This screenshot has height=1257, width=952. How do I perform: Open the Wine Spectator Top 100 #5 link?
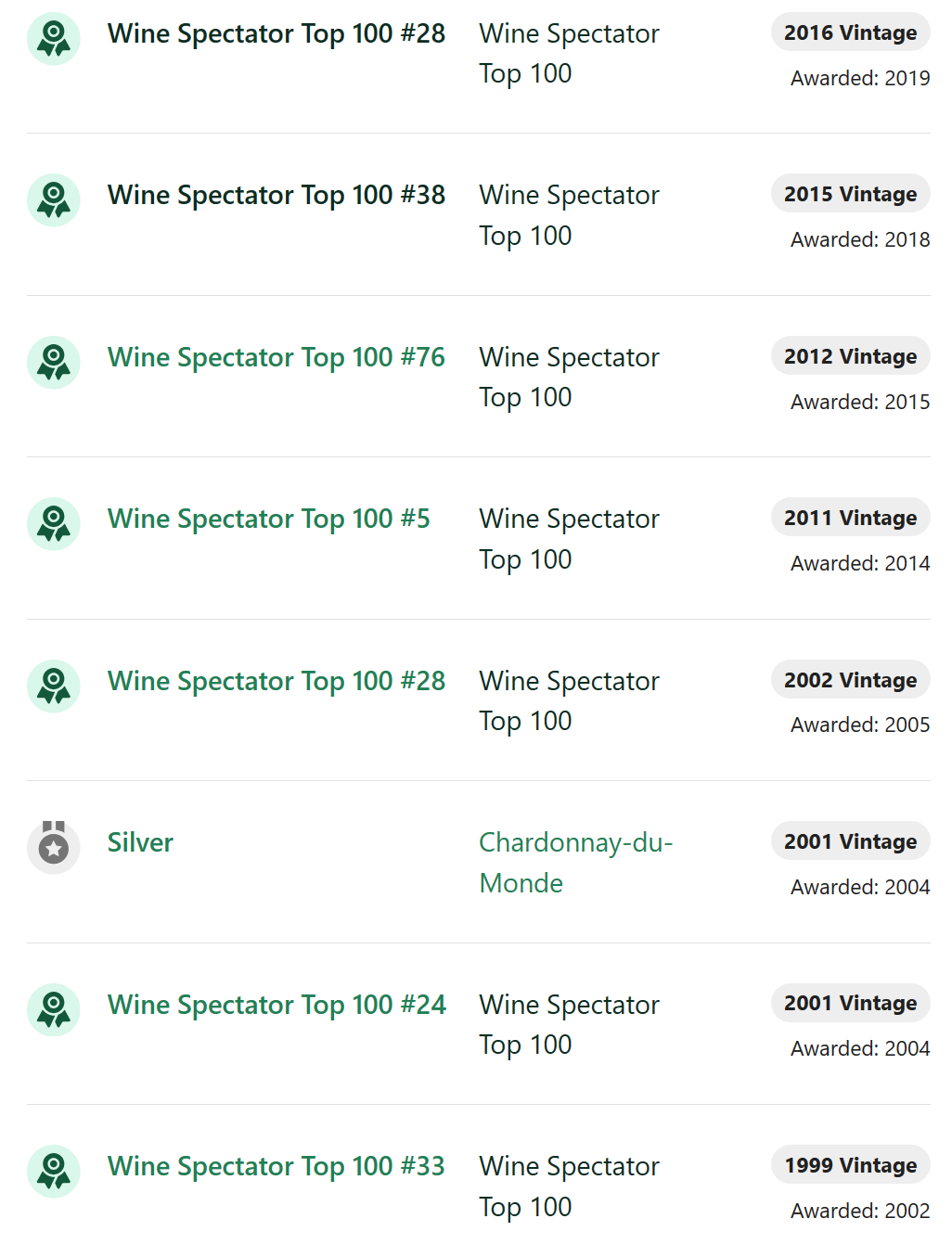click(x=269, y=519)
